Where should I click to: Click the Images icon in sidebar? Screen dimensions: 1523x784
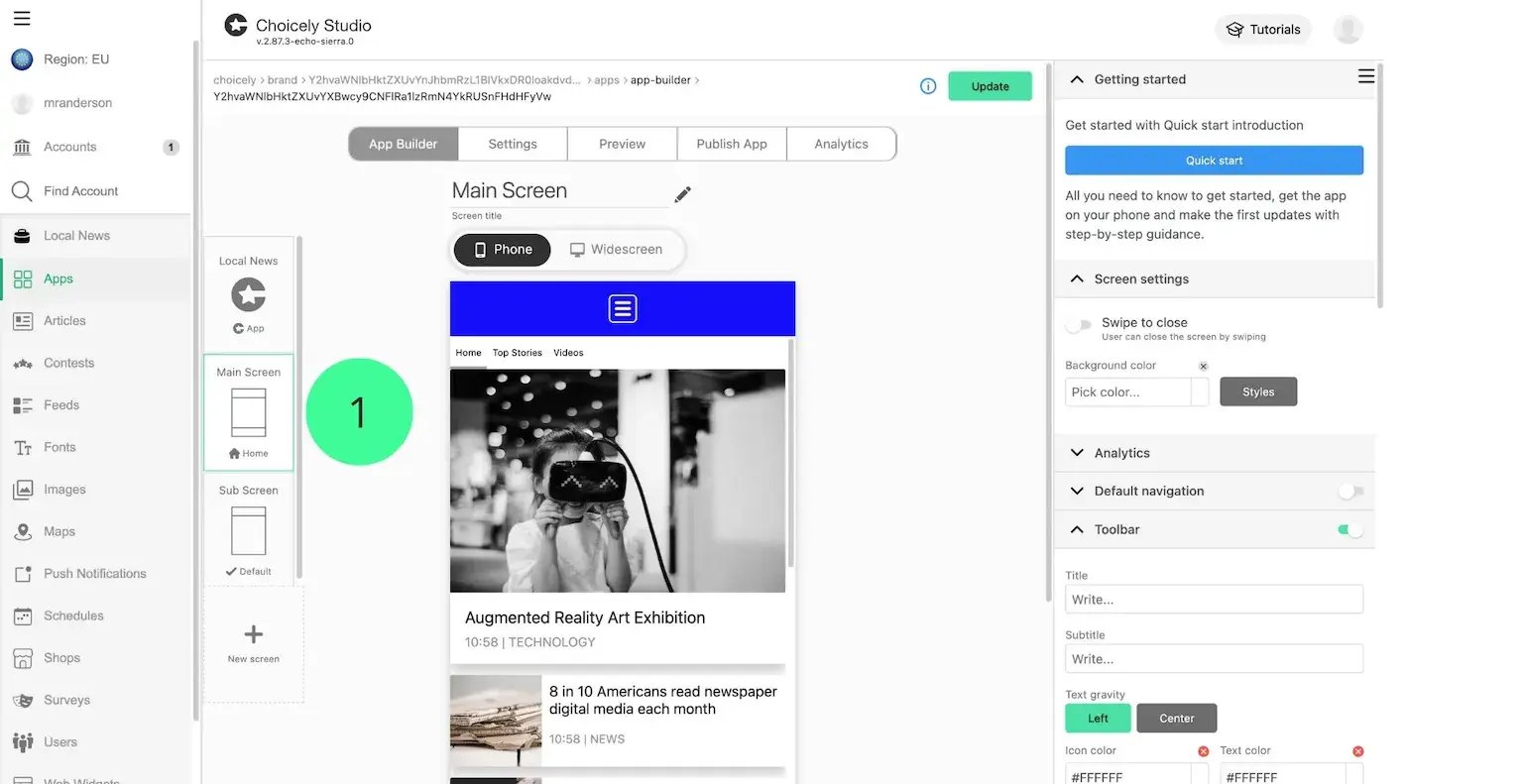[x=22, y=490]
